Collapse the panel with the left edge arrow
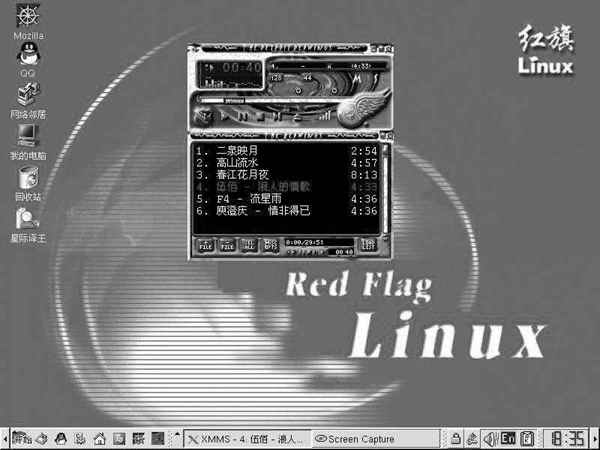600x450 pixels. point(4,439)
